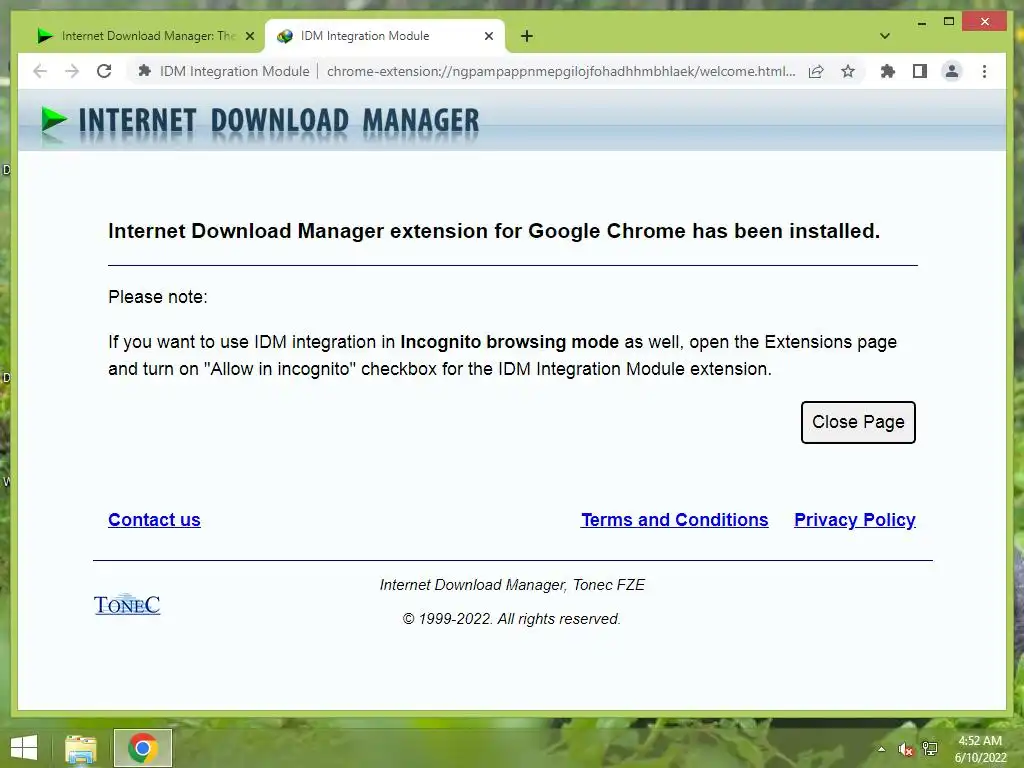Screen dimensions: 1024x768
Task: Toggle the Chrome side panel
Action: click(920, 71)
